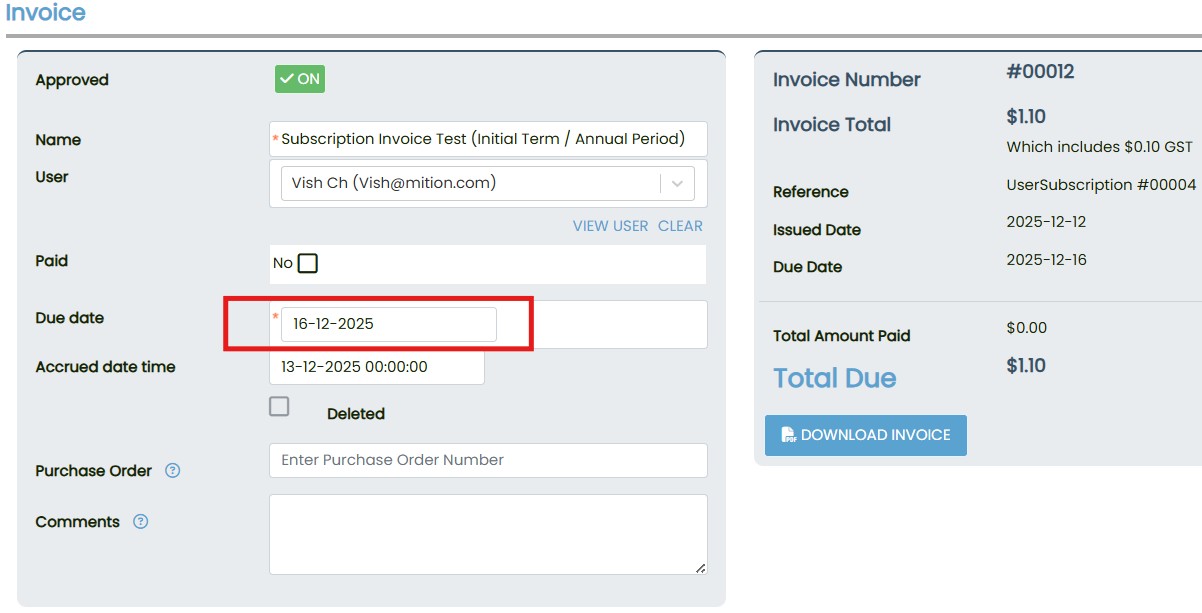Open the VIEW USER link
Screen dimensions: 1202x613
tap(610, 226)
